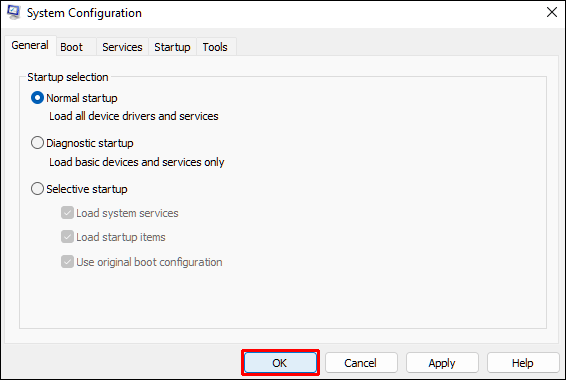The image size is (566, 380).
Task: Toggle the Load startup items checkbox
Action: coord(68,237)
